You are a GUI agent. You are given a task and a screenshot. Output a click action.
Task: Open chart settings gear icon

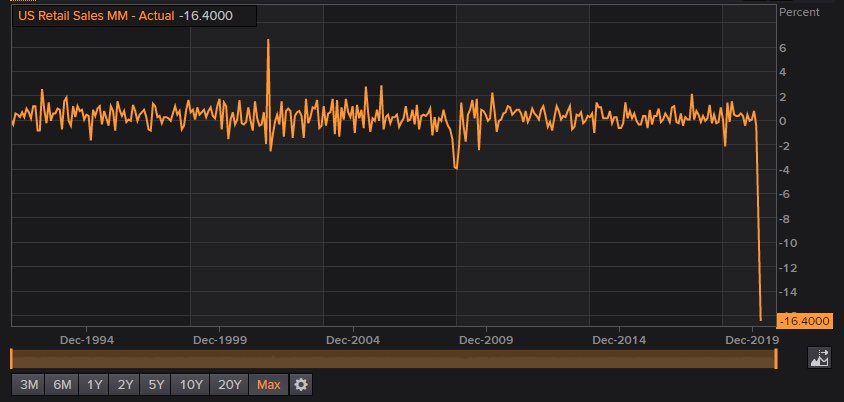[x=301, y=385]
